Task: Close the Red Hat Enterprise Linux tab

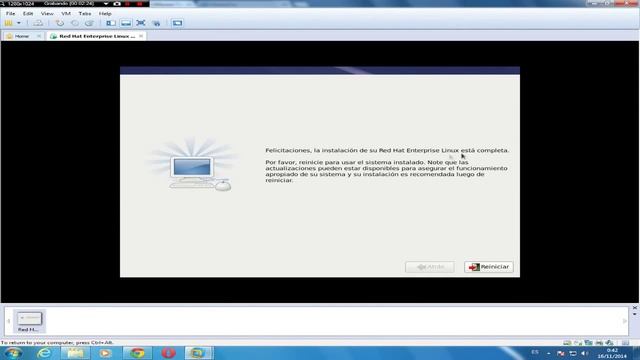Action: (x=141, y=36)
